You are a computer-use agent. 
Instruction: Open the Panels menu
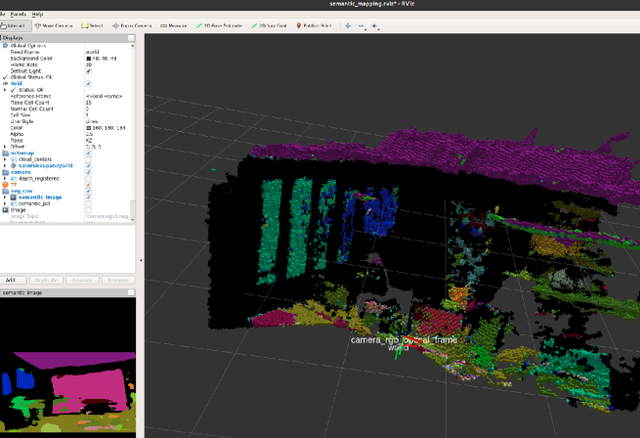pyautogui.click(x=17, y=15)
